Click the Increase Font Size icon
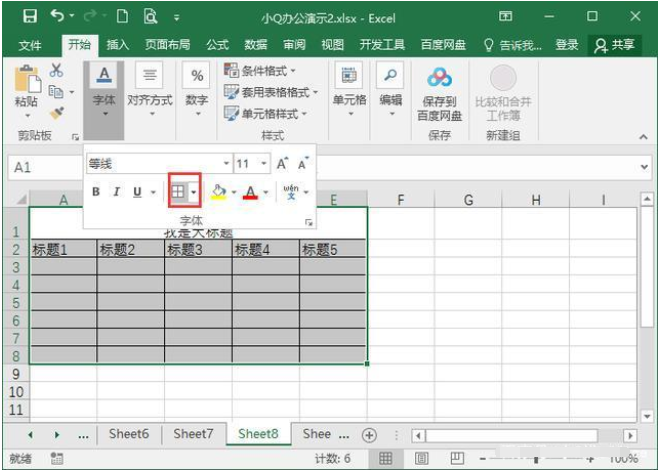 (x=282, y=164)
